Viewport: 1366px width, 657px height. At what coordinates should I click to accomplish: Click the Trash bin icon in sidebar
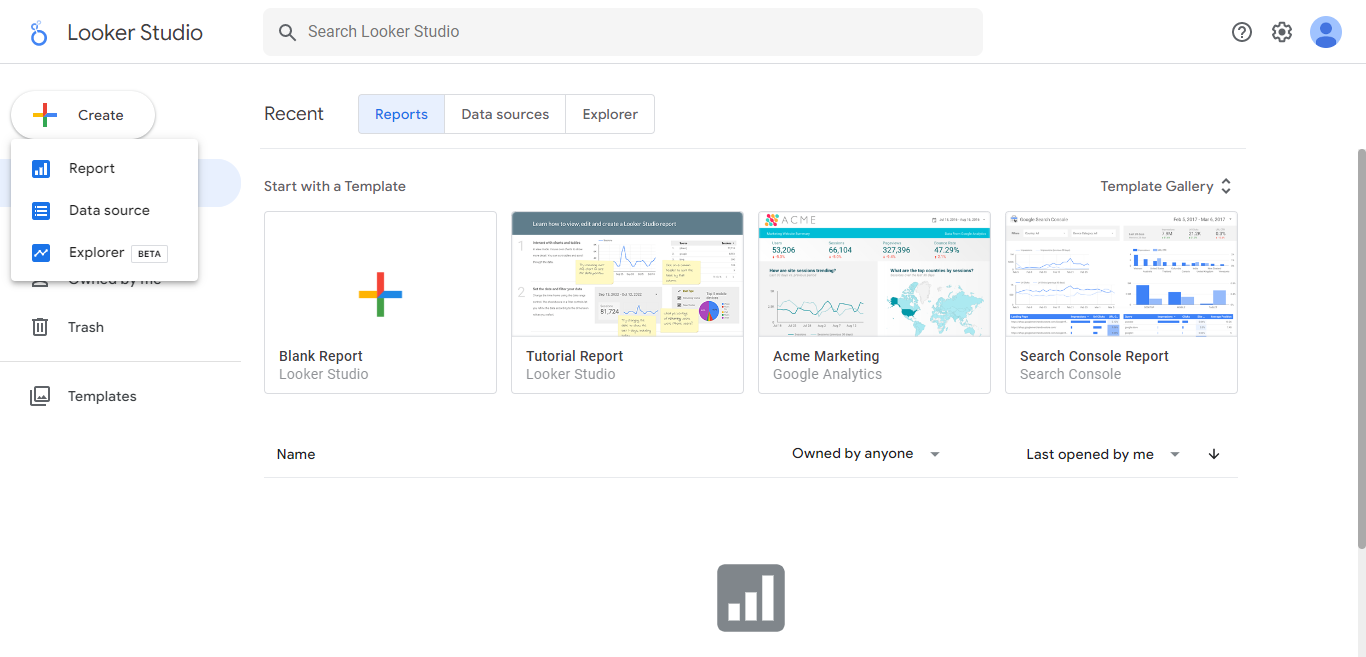40,327
